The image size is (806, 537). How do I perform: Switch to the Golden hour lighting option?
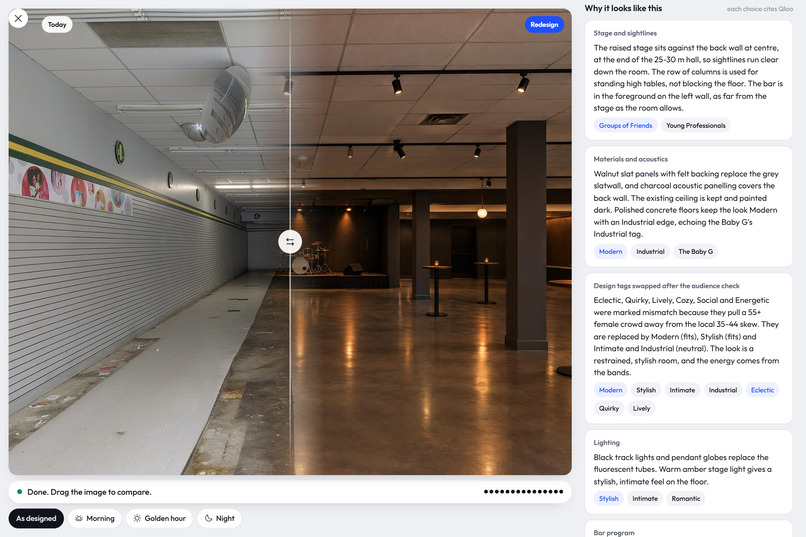tap(159, 518)
